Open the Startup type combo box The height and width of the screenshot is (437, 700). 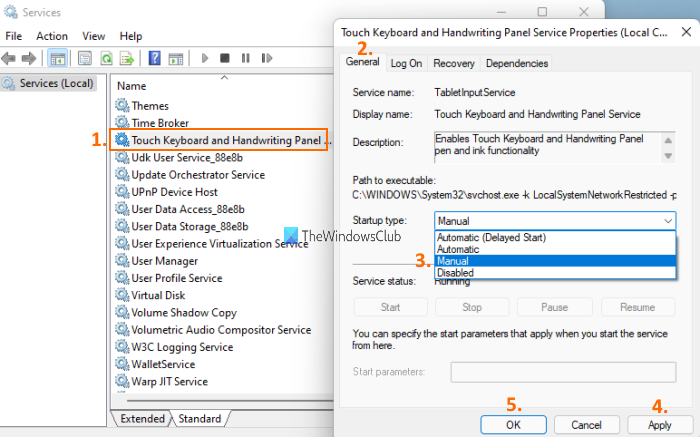(555, 221)
